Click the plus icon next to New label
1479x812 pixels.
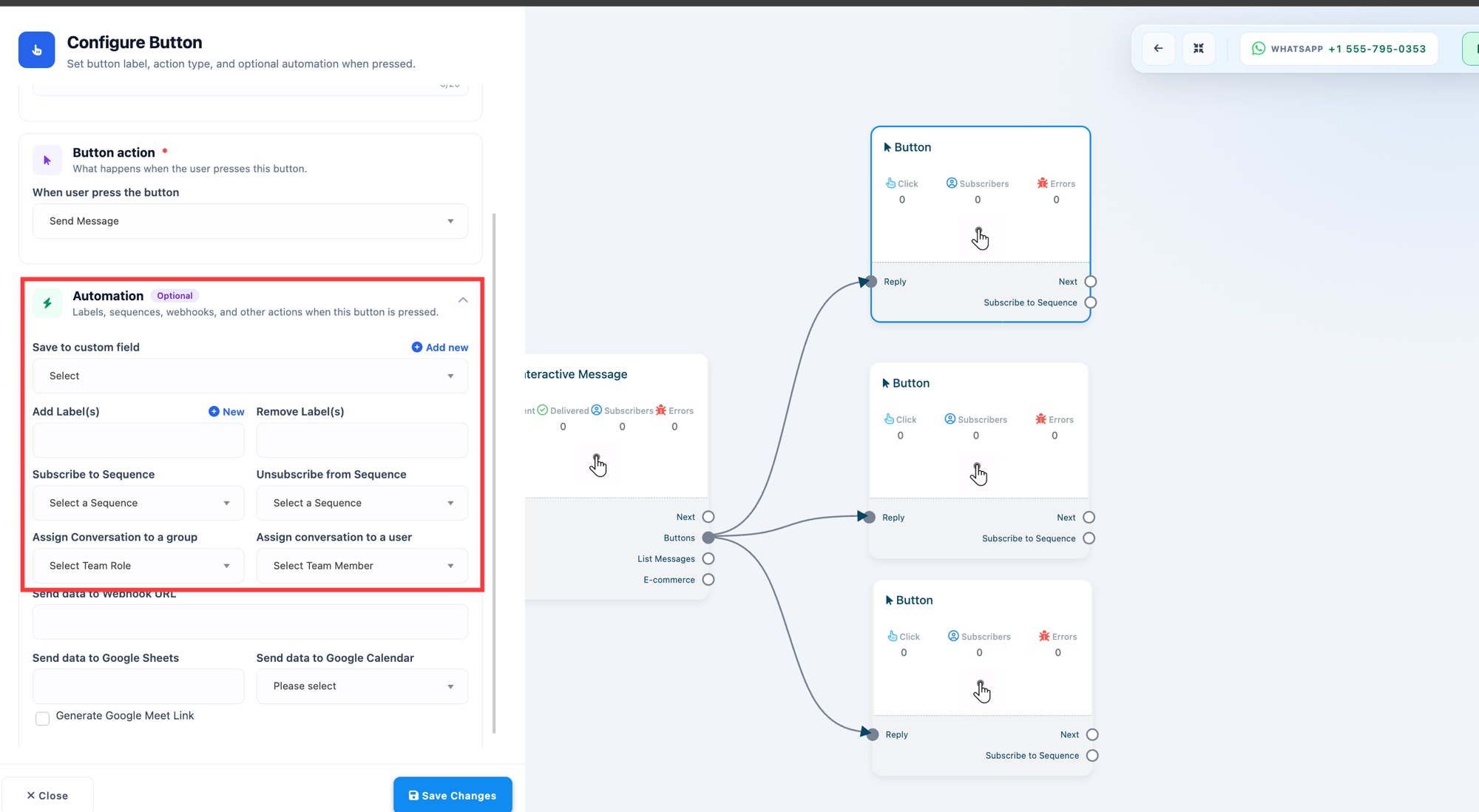(214, 412)
